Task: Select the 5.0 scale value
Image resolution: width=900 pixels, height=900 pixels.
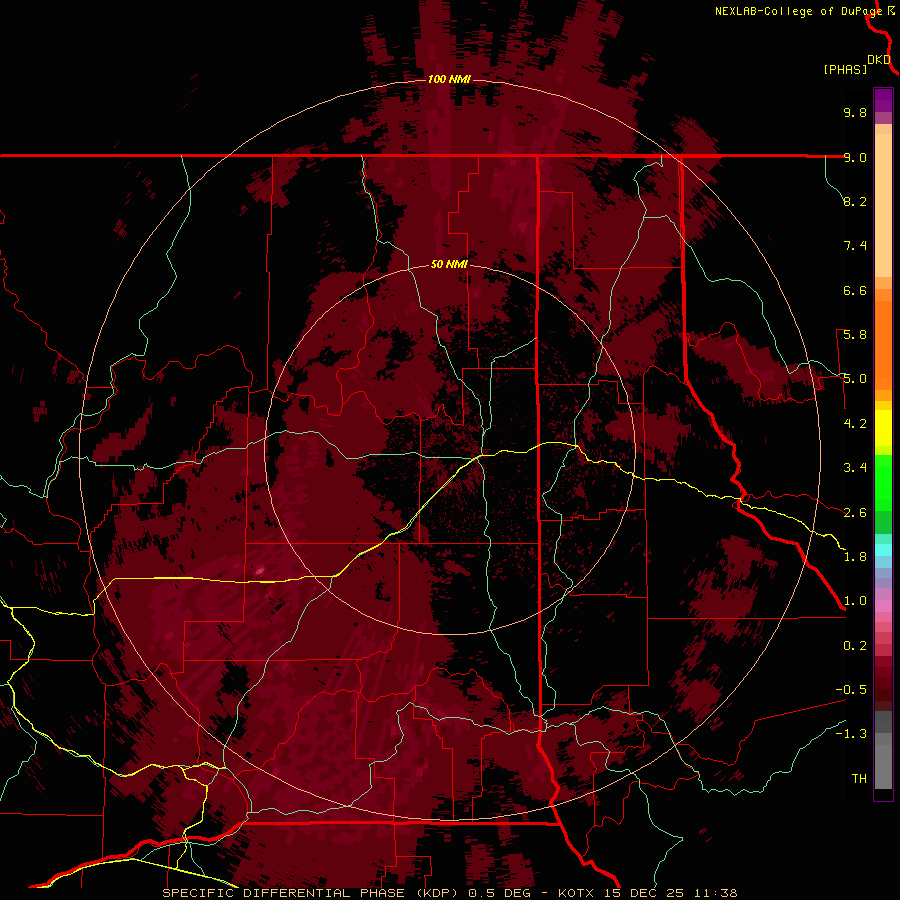Action: [855, 379]
